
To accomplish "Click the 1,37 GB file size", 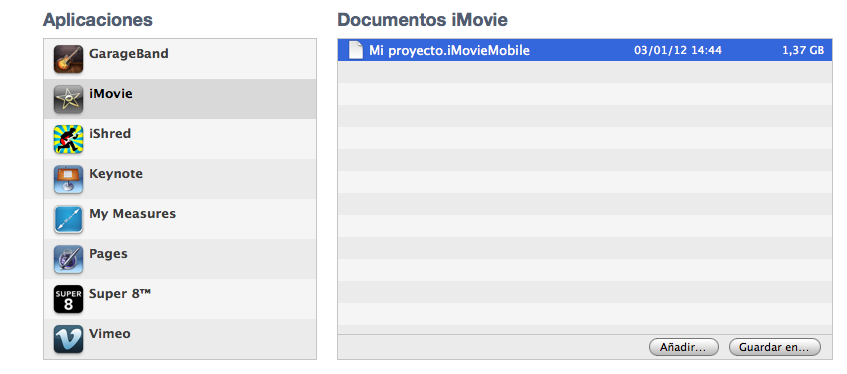I will (x=803, y=51).
